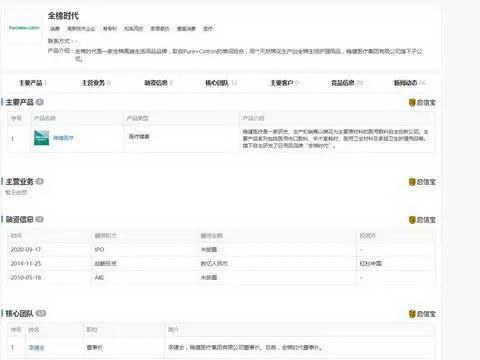480x360 pixels.
Task: Click 启信宝 logo in 核心团队 section
Action: (422, 314)
